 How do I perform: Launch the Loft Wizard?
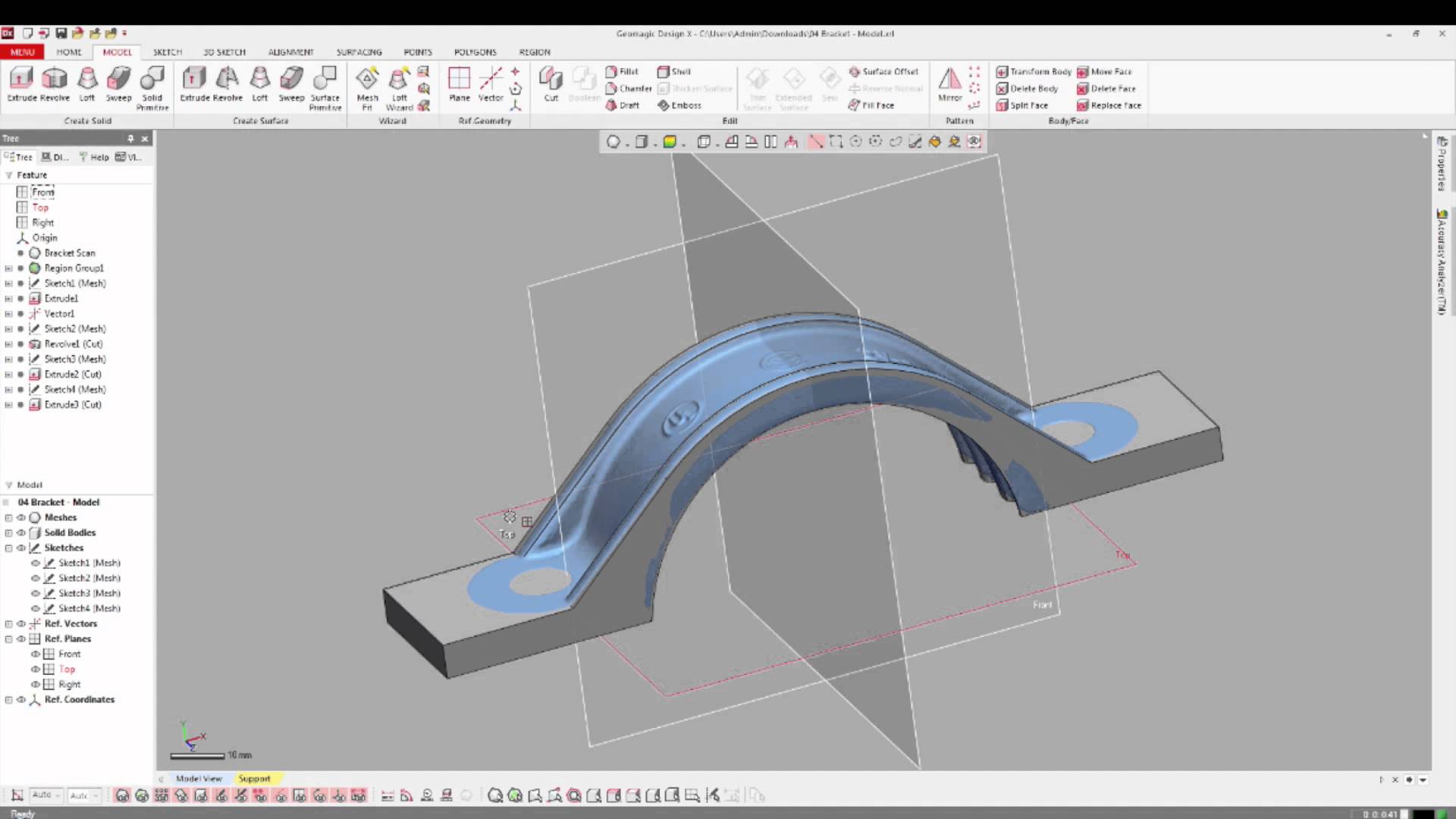click(400, 89)
